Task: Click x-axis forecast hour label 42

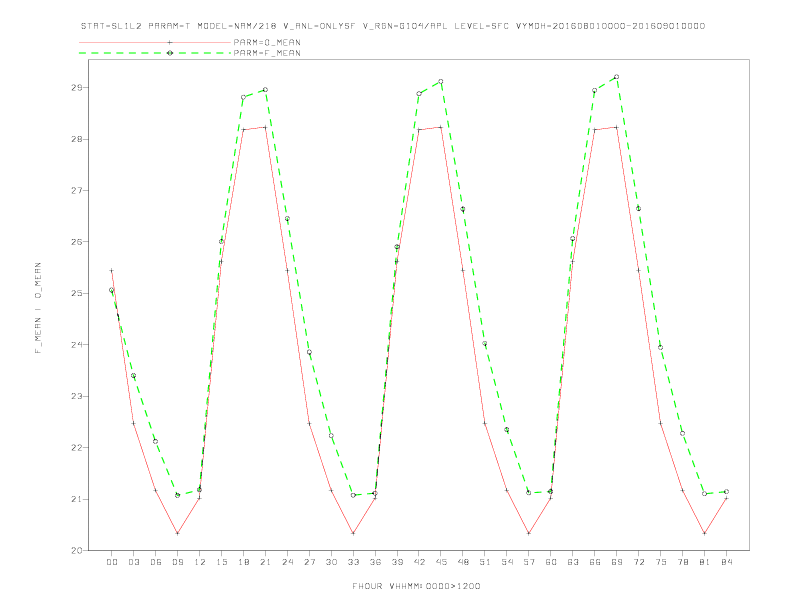Action: pyautogui.click(x=419, y=562)
